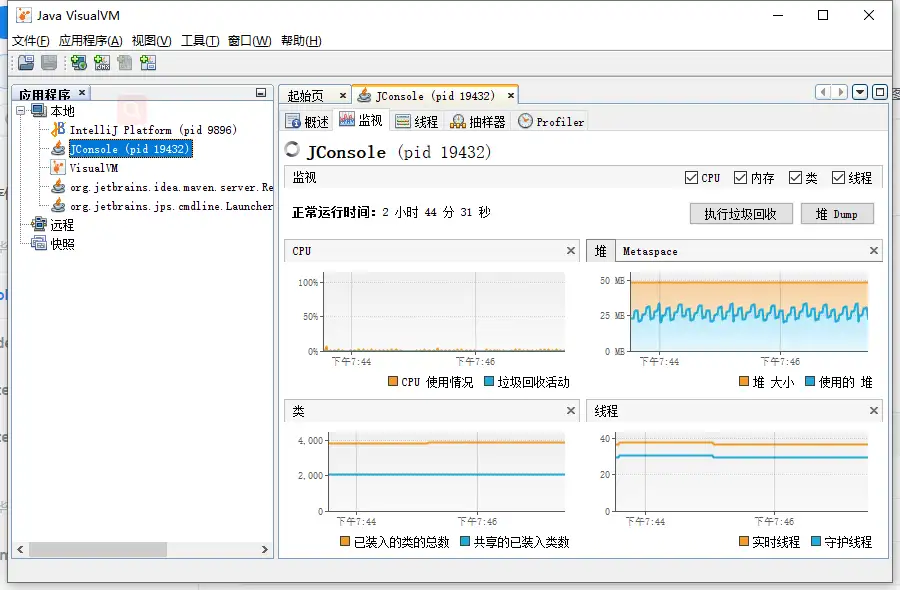This screenshot has width=900, height=590.
Task: Open the document list dropdown arrow
Action: (860, 92)
